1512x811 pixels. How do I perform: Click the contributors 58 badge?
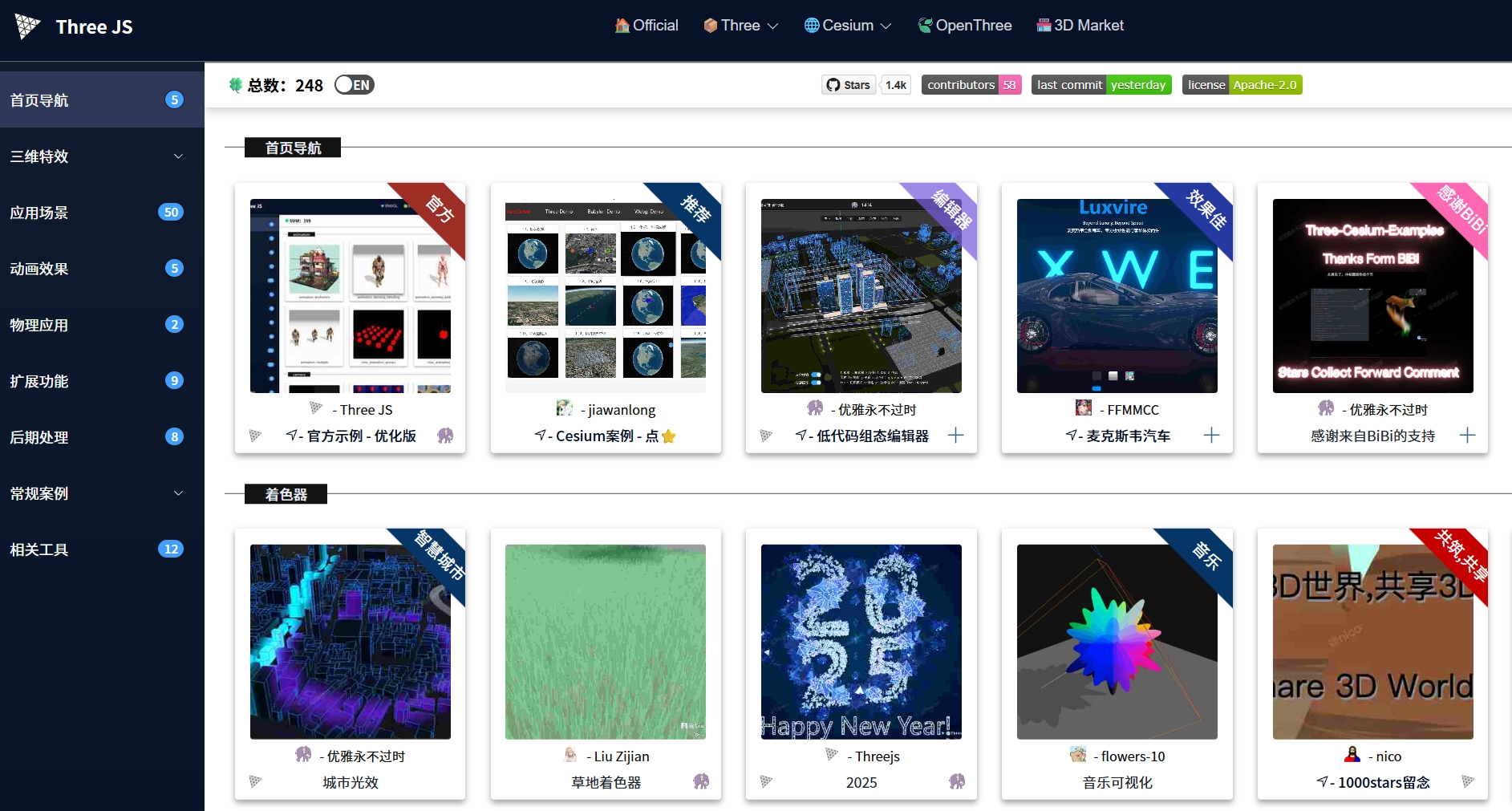pos(971,85)
